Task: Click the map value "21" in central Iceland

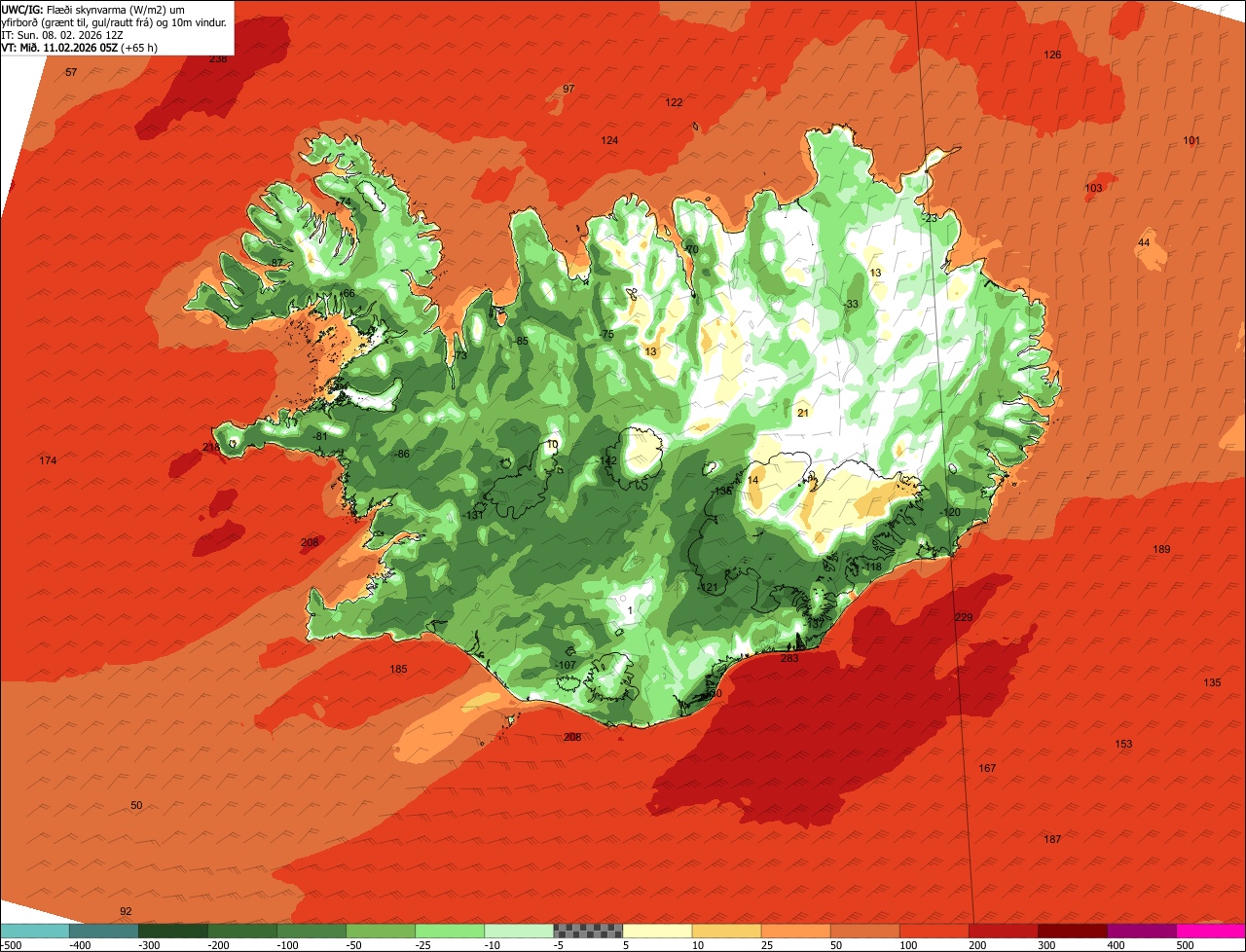Action: [x=803, y=414]
